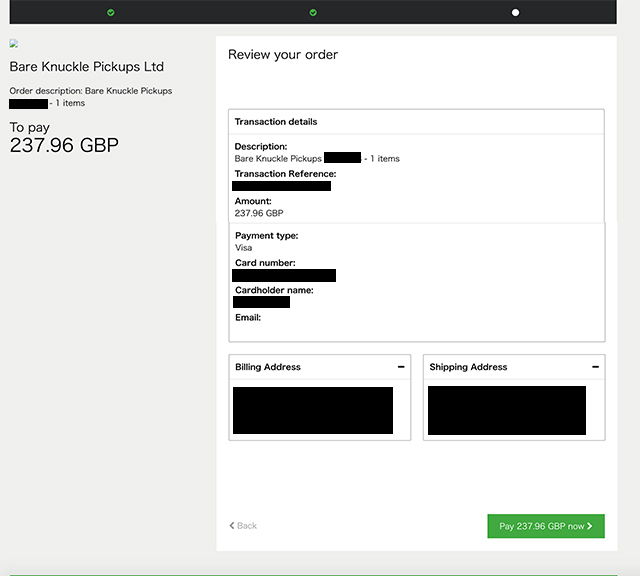The width and height of the screenshot is (640, 576).
Task: Click the current step white dot indicator
Action: [x=516, y=13]
